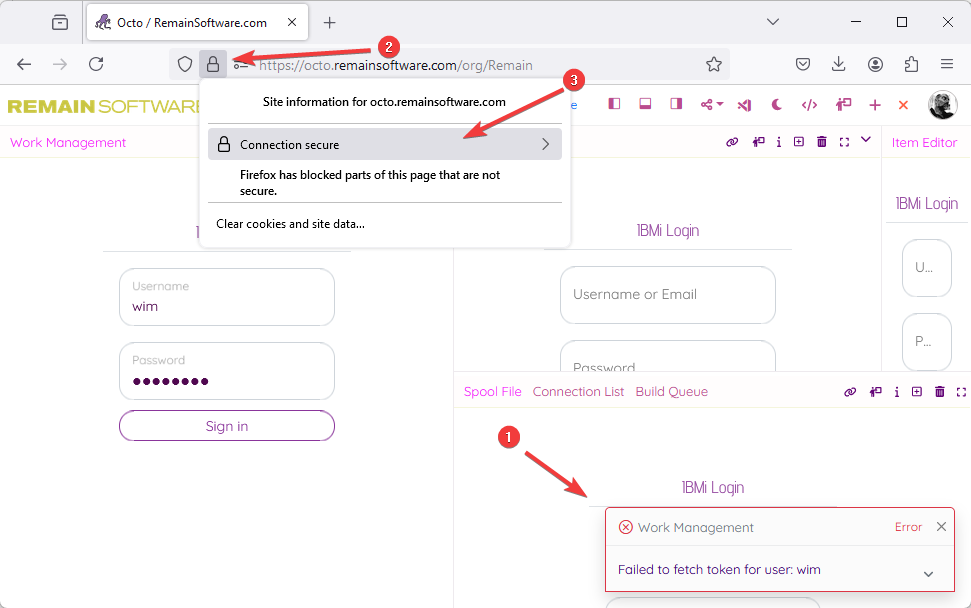
Task: Show info for the Work Management panel
Action: pos(778,142)
